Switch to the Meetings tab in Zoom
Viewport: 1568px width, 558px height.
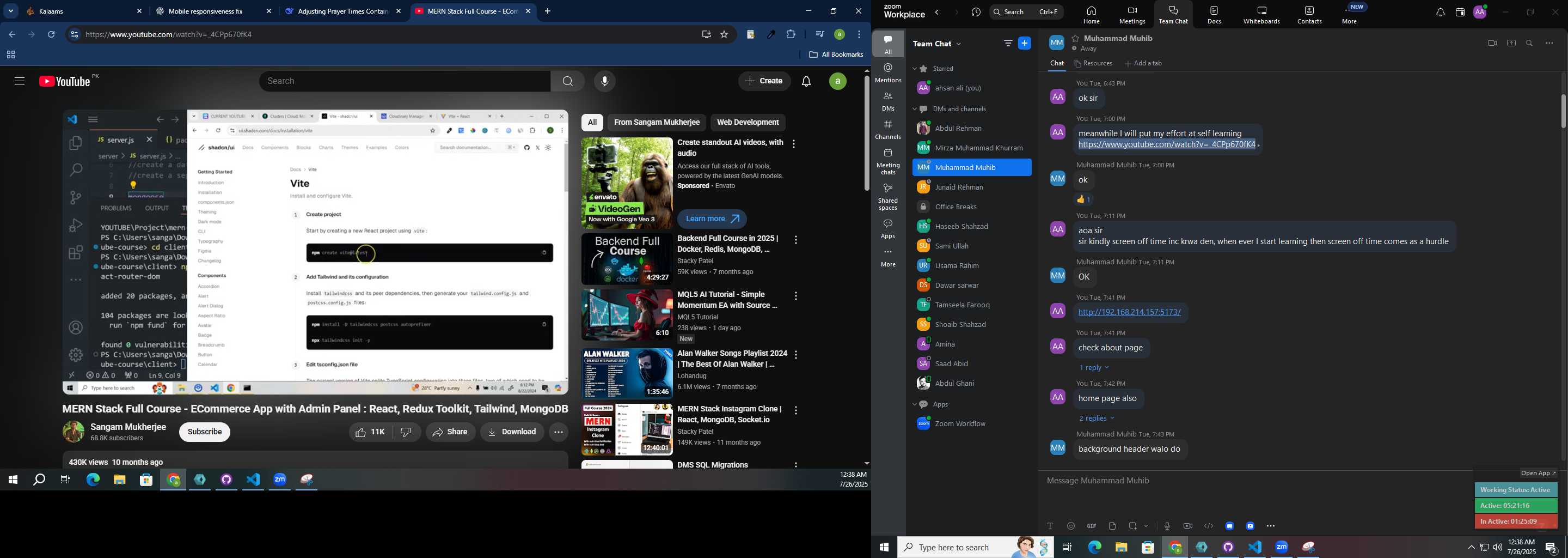click(x=1131, y=15)
